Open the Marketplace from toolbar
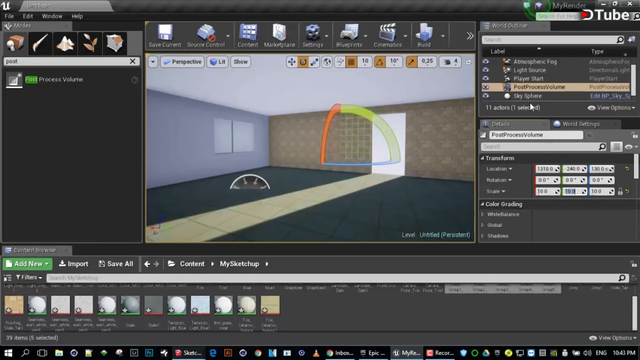 280,36
